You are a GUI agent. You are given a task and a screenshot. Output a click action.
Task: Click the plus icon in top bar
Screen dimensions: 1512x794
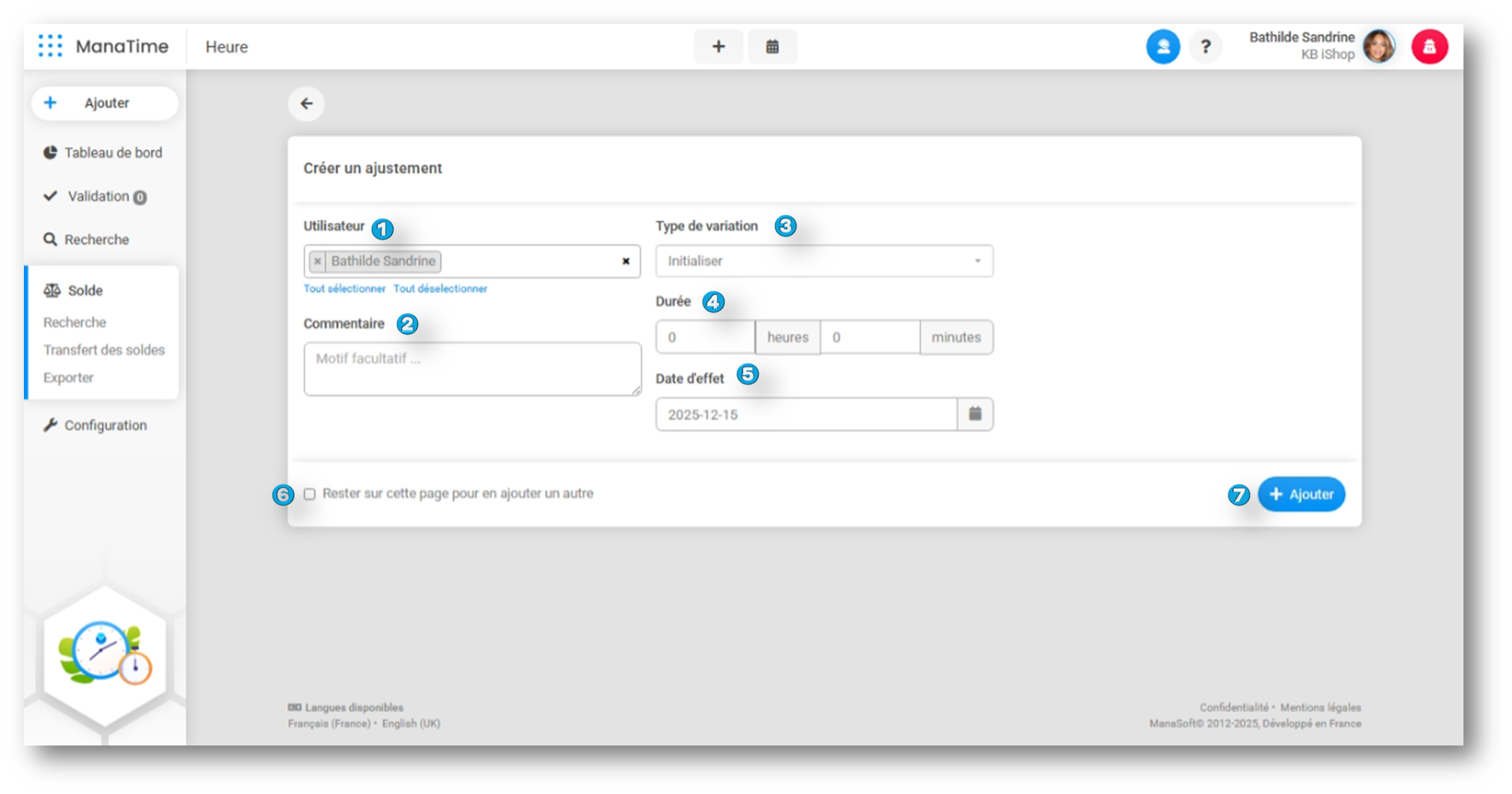(x=718, y=47)
